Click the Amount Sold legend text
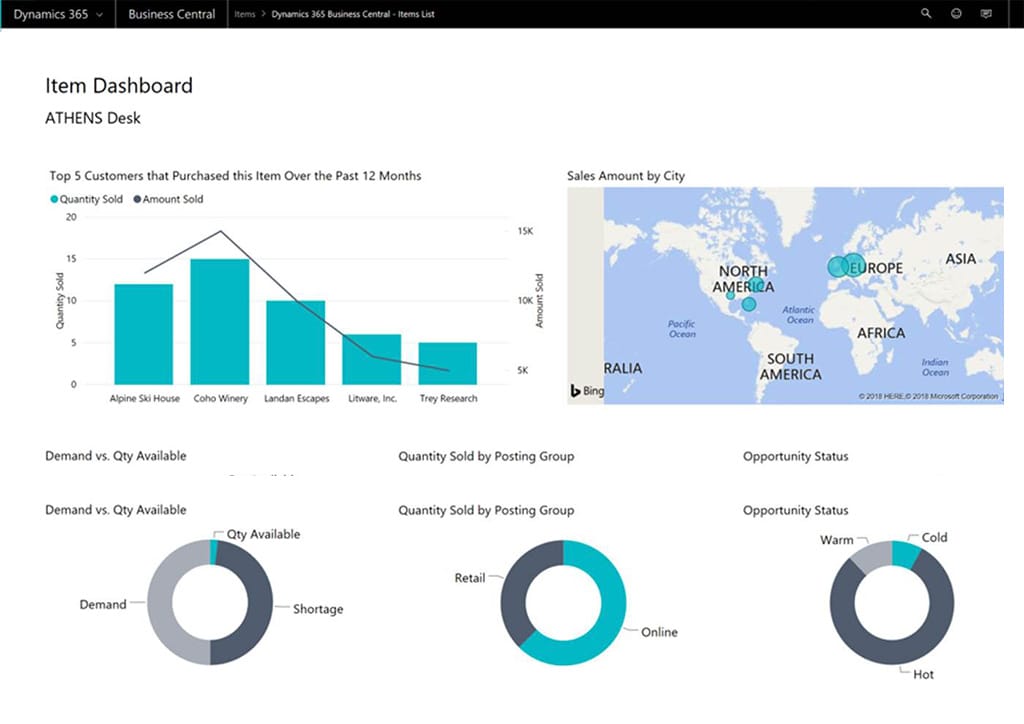This screenshot has height=724, width=1024. click(172, 199)
